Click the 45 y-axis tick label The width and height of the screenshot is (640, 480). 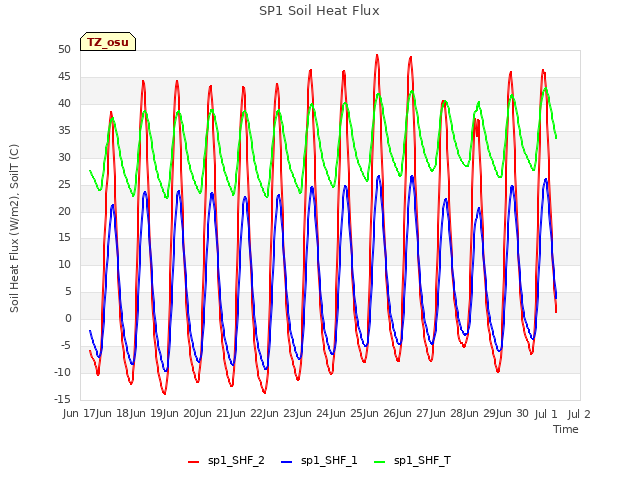coord(64,76)
